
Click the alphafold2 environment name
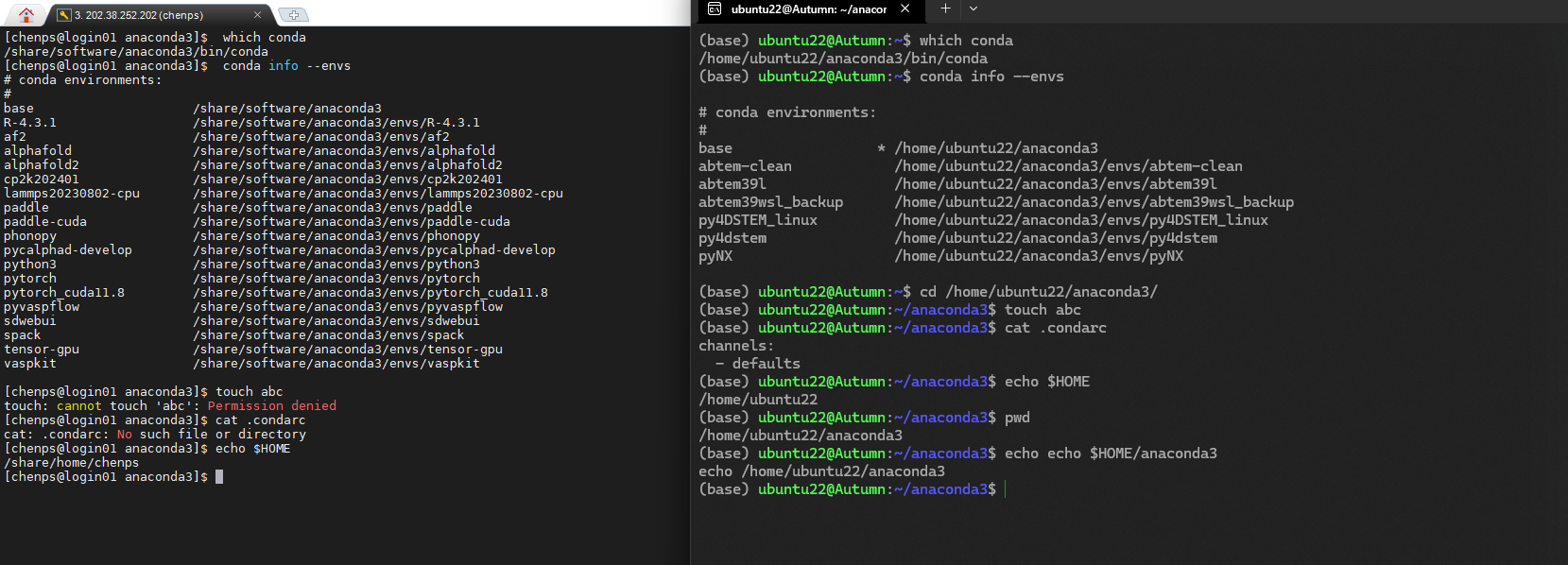pyautogui.click(x=42, y=165)
